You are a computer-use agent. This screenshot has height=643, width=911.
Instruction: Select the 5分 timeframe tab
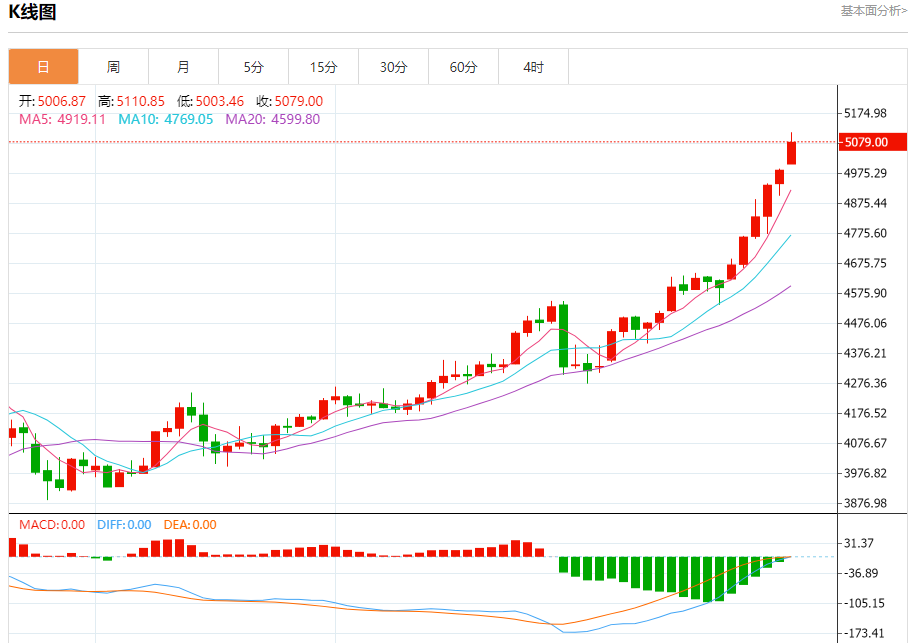253,66
